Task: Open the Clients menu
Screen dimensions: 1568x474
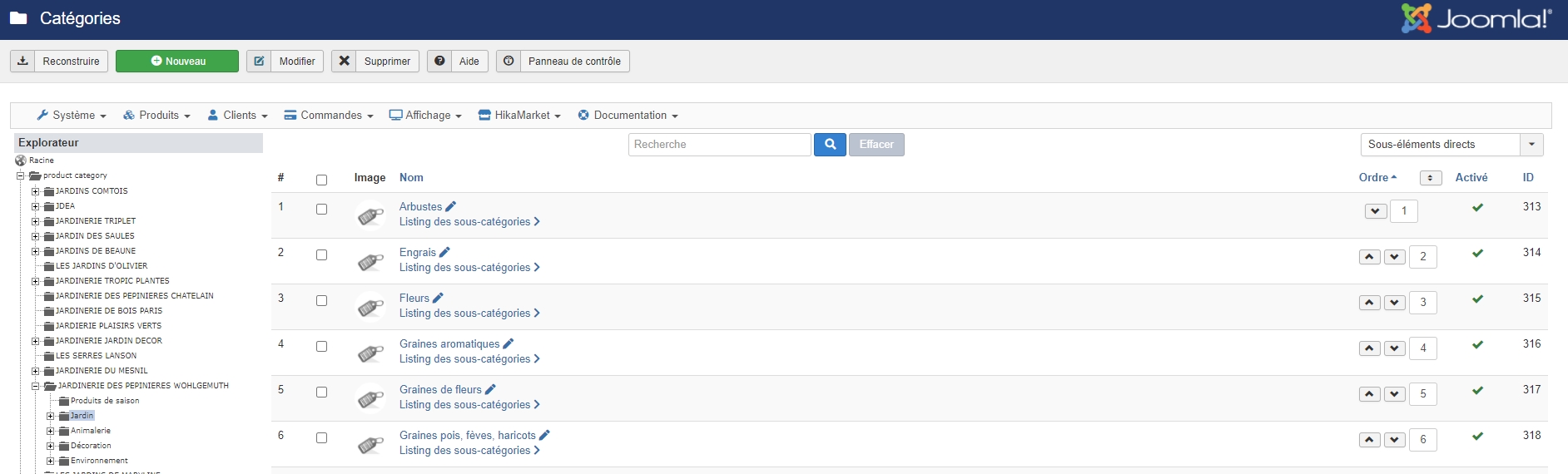Action: coord(238,116)
